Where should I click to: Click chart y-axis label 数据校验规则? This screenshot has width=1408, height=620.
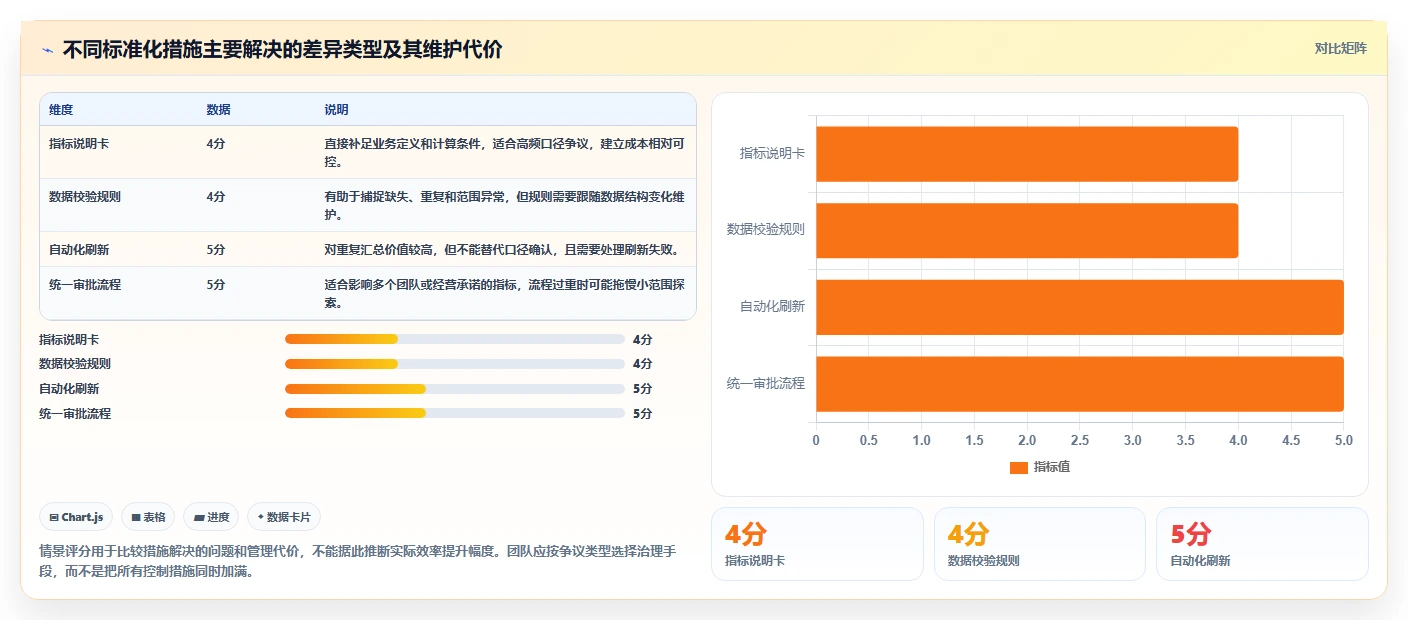pyautogui.click(x=766, y=229)
